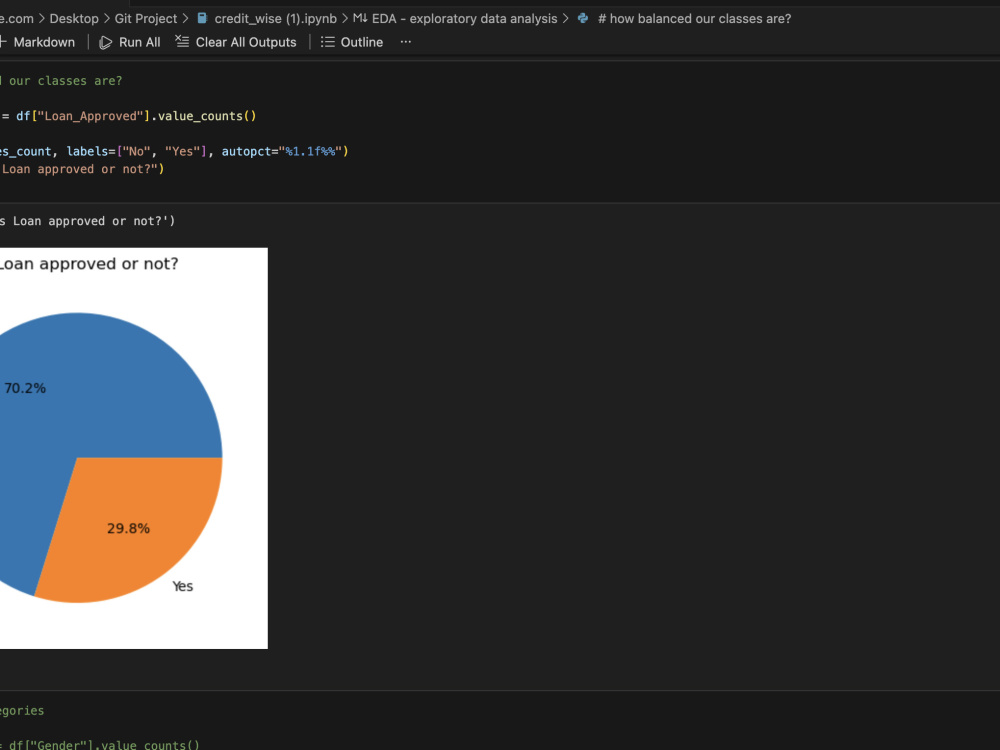Click the df["Gender"].value_counts() code line

click(104, 744)
